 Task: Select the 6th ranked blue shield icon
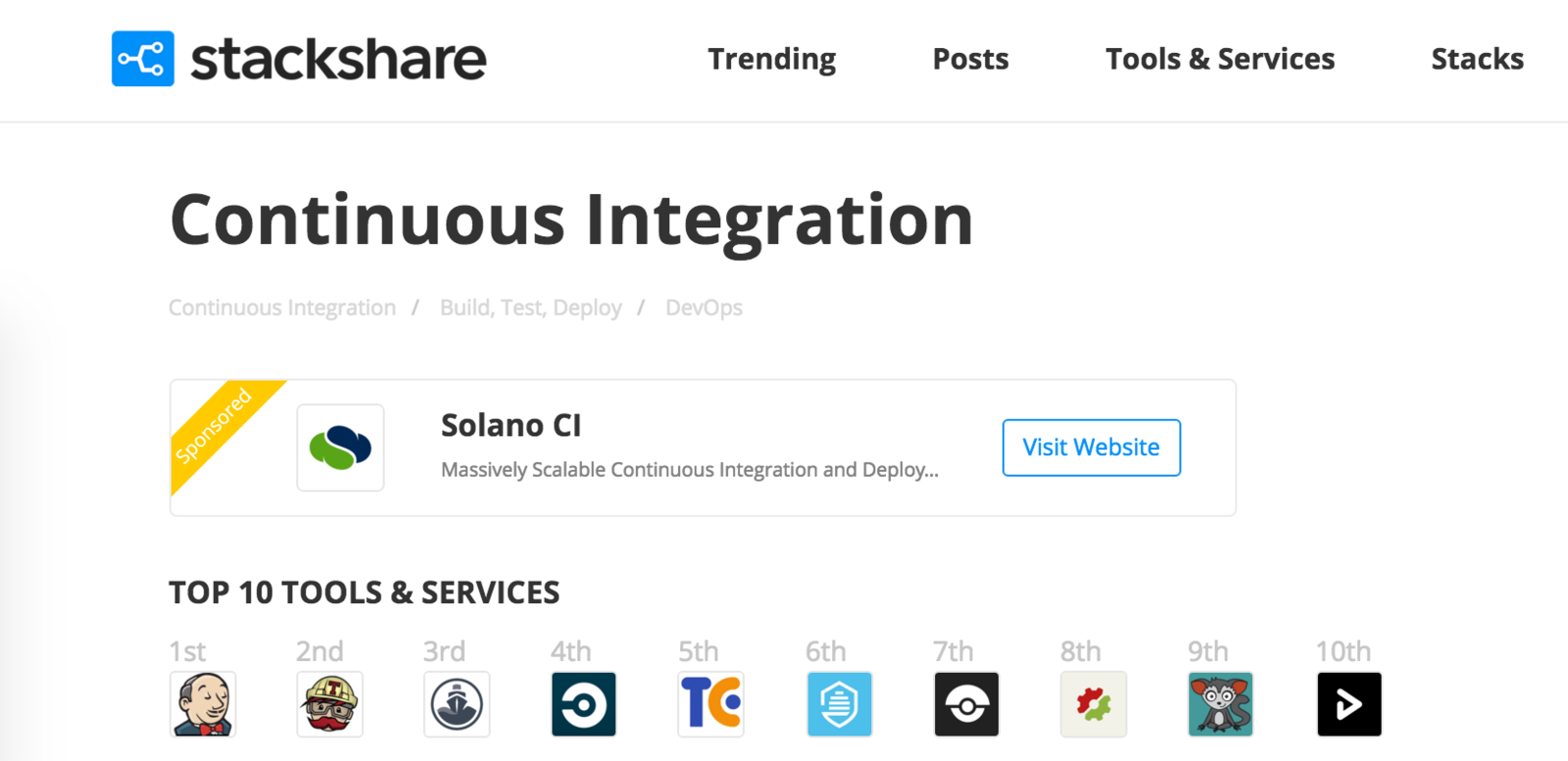point(840,704)
